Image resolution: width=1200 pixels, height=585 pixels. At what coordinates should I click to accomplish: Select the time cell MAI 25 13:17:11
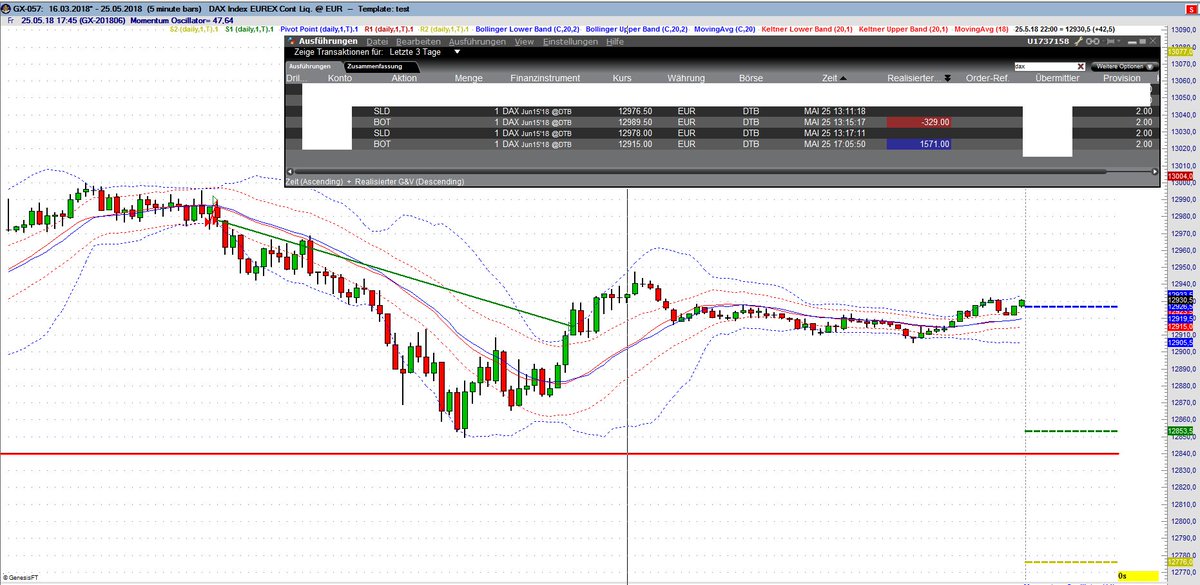[835, 133]
